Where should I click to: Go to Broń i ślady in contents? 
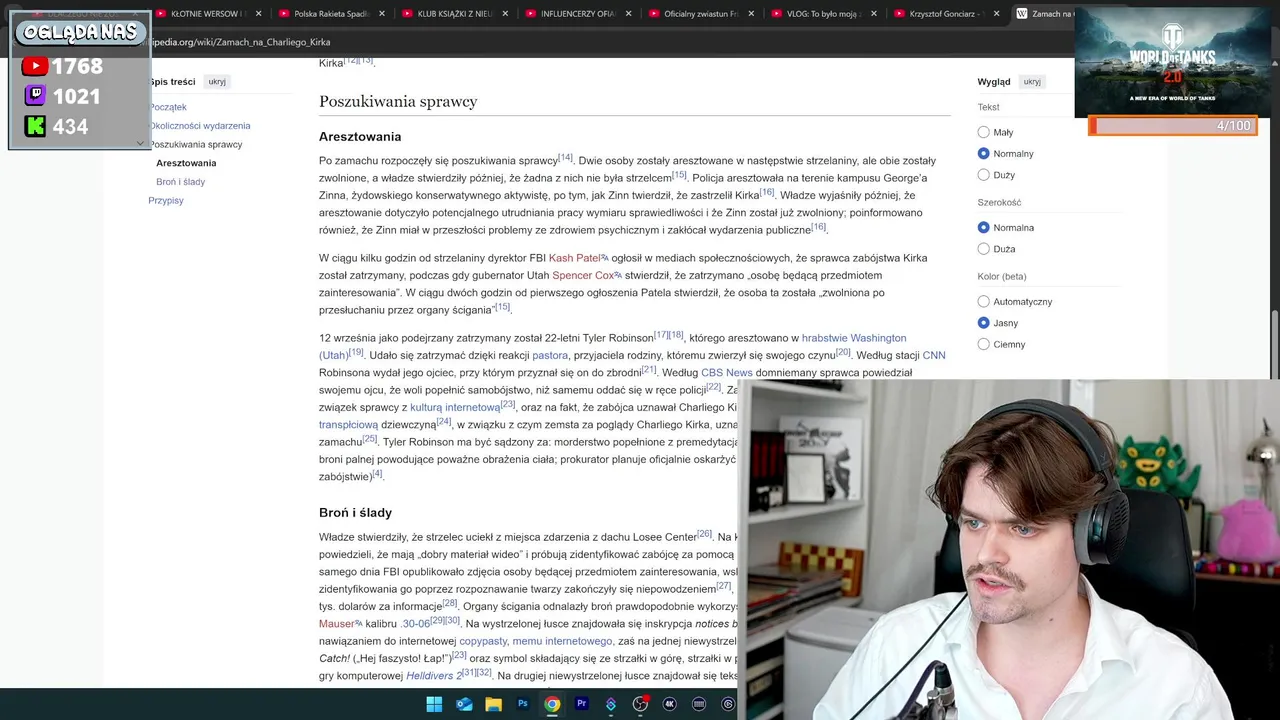(180, 182)
